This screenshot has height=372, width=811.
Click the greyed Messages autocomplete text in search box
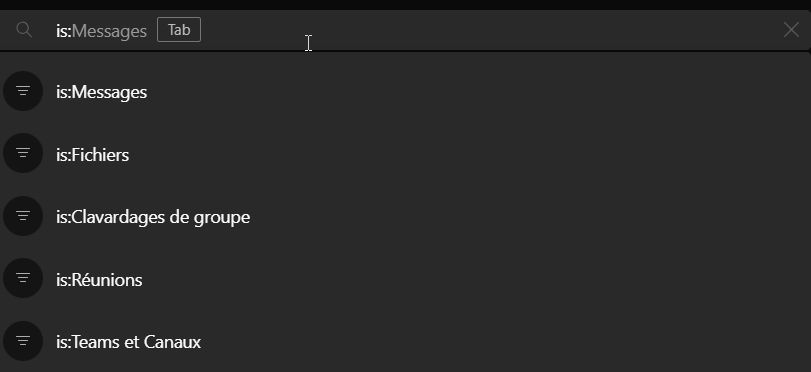(x=109, y=32)
